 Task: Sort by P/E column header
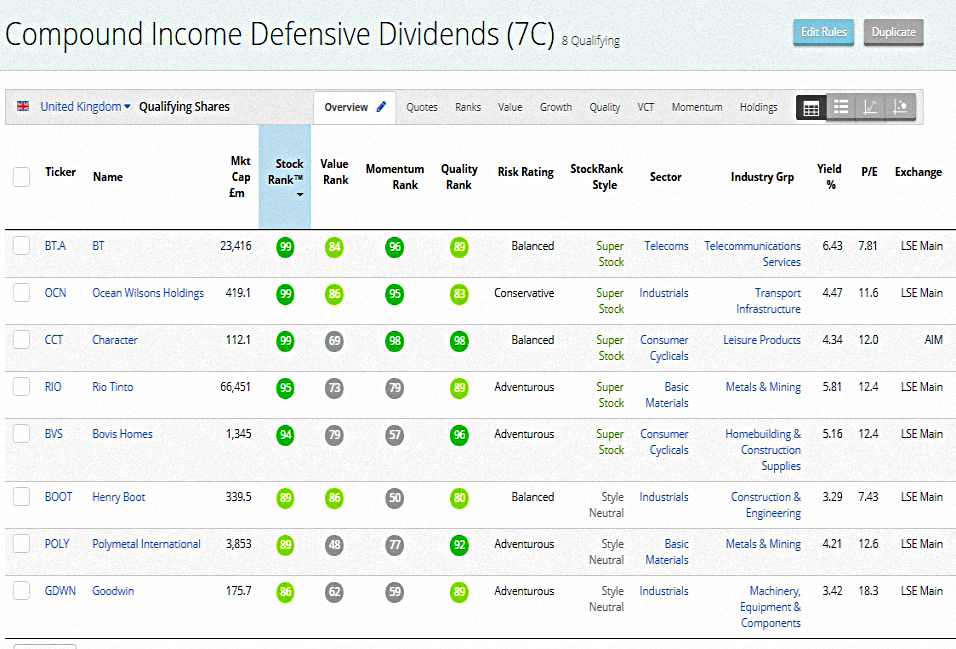tap(869, 172)
